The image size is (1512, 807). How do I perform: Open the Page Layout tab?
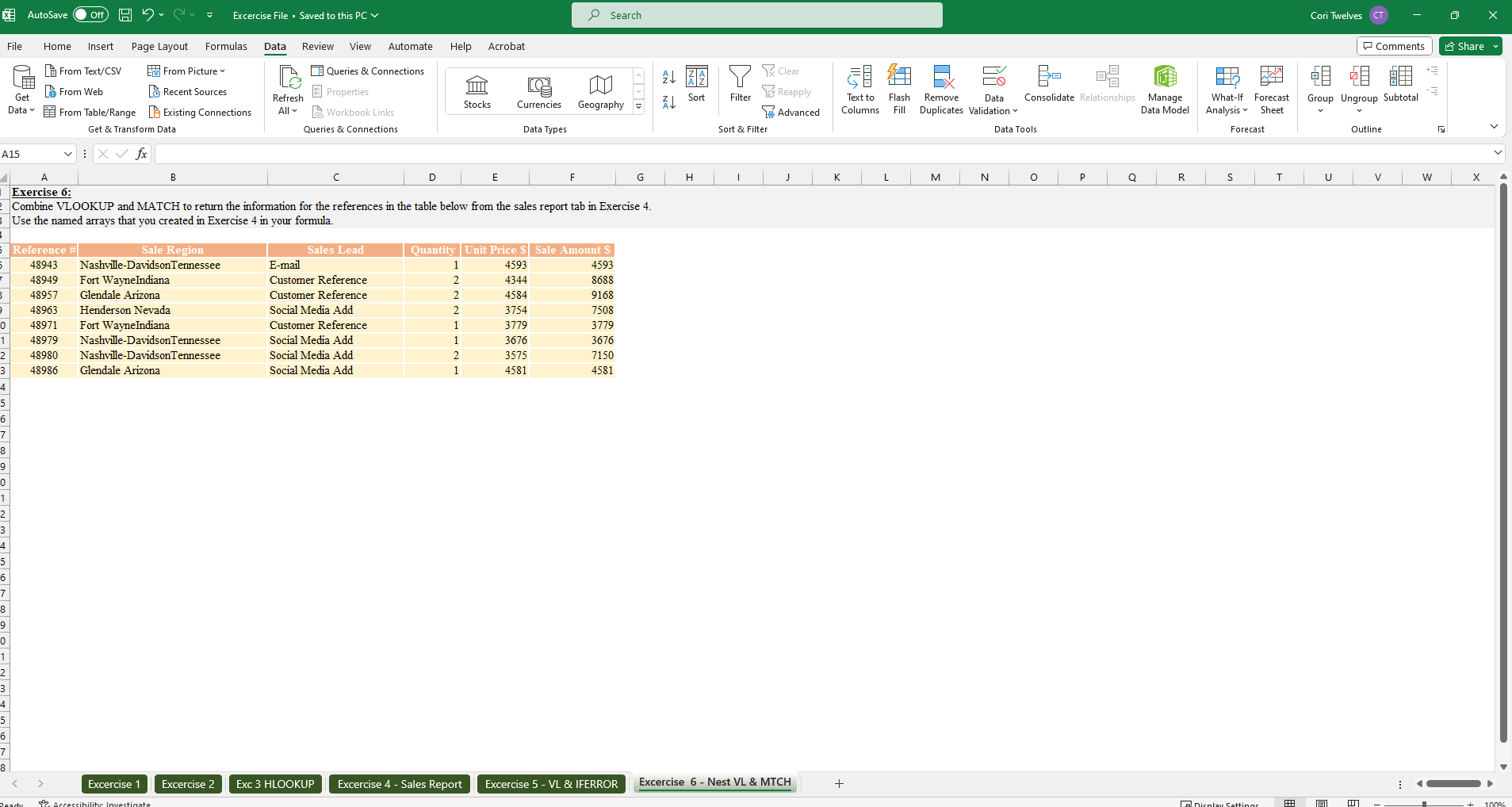[x=159, y=46]
